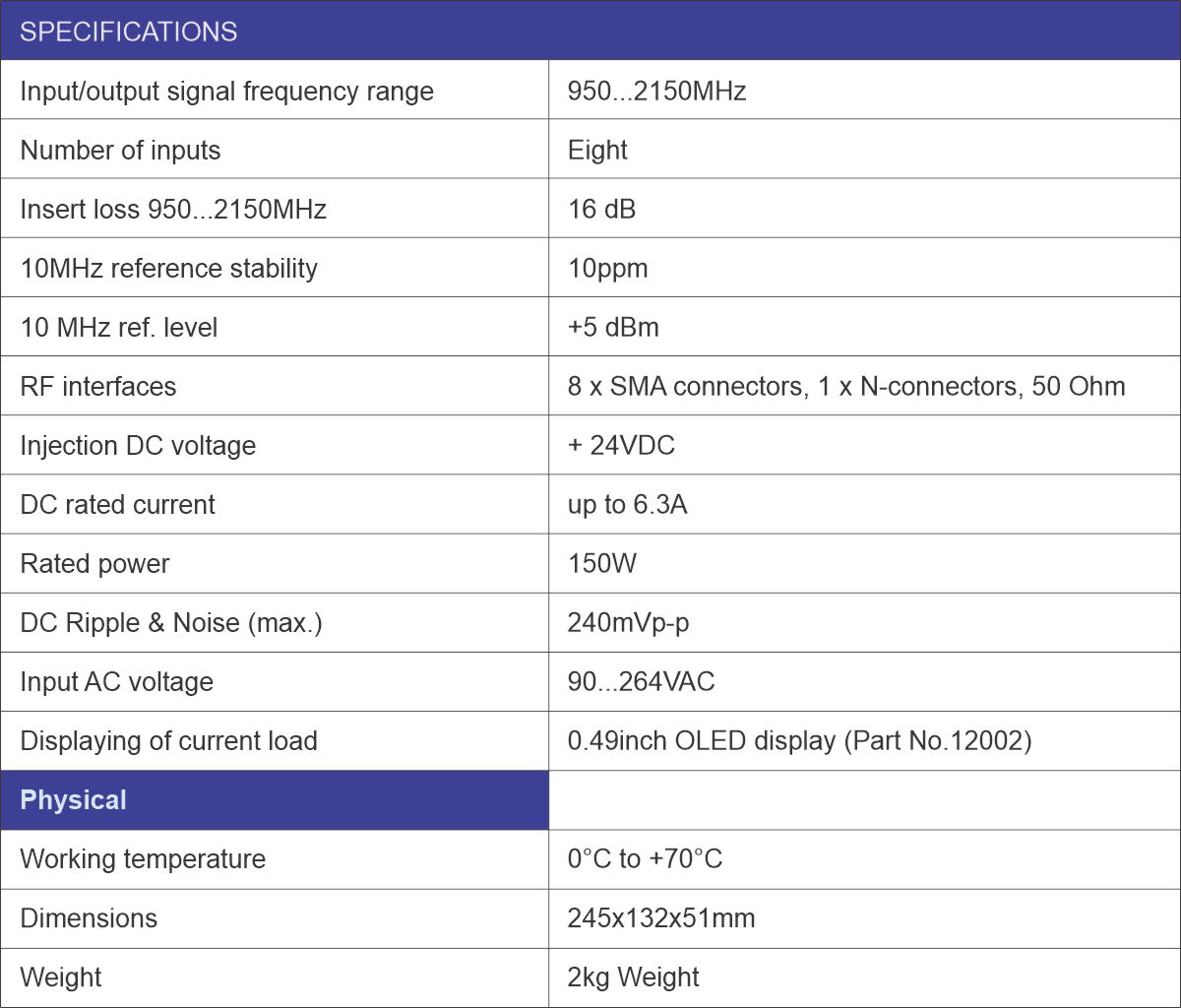Click the Working temperature label
The image size is (1181, 1008).
click(143, 859)
